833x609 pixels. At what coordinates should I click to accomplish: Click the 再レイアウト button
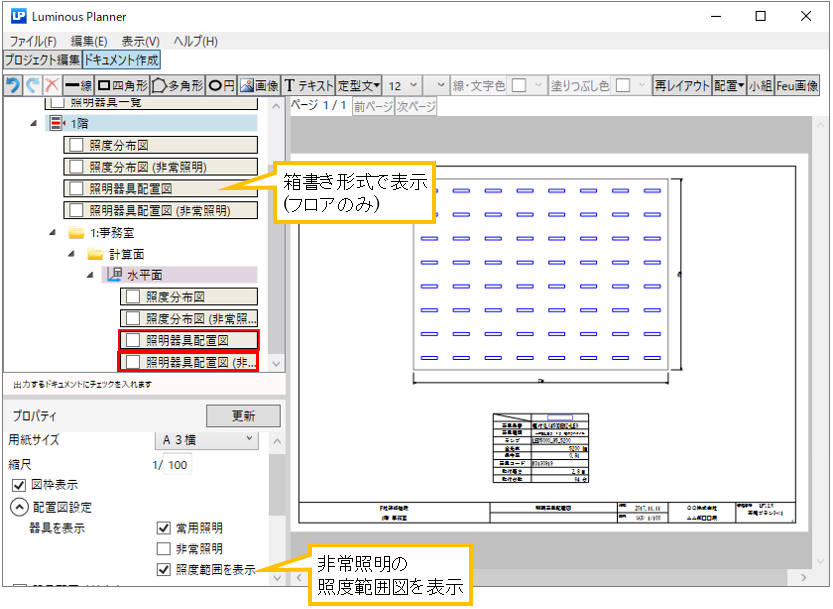[680, 86]
